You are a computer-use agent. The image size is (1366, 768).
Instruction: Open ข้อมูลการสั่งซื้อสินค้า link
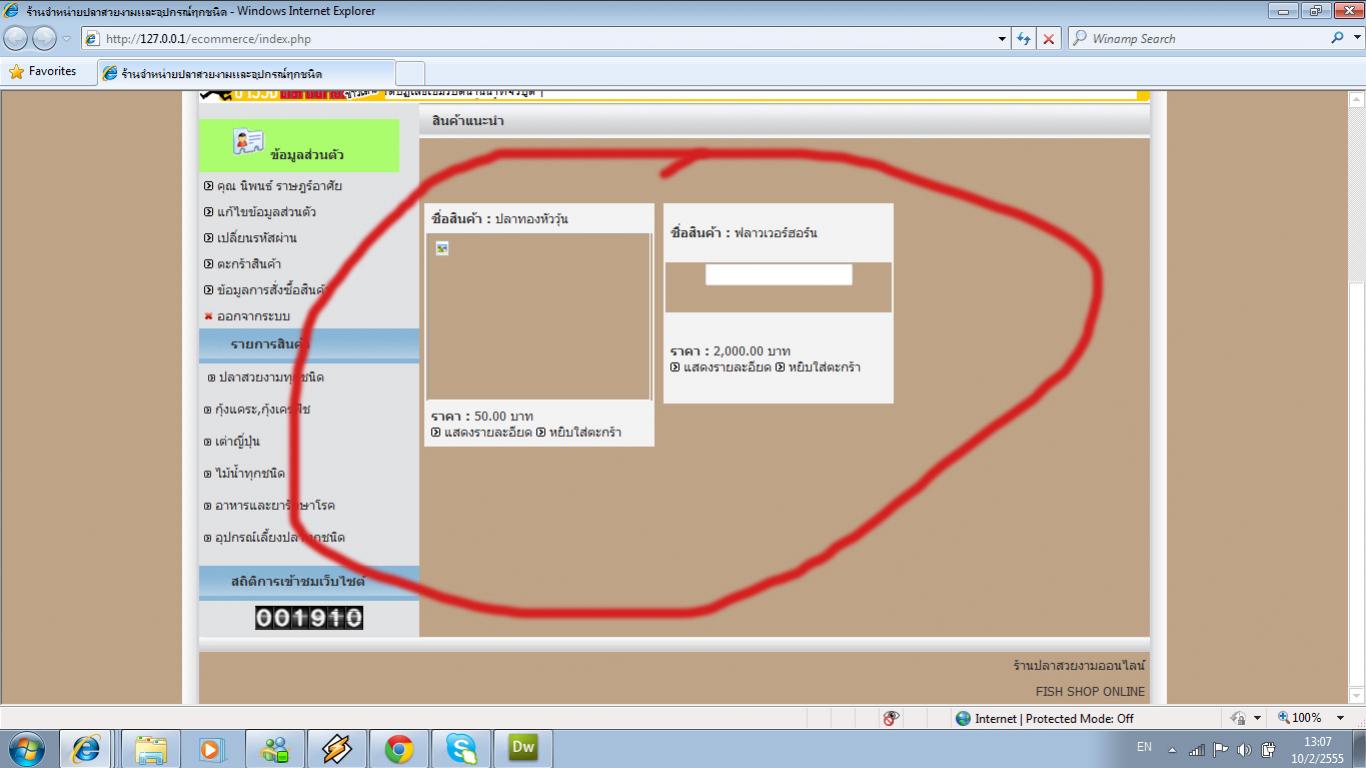coord(273,290)
